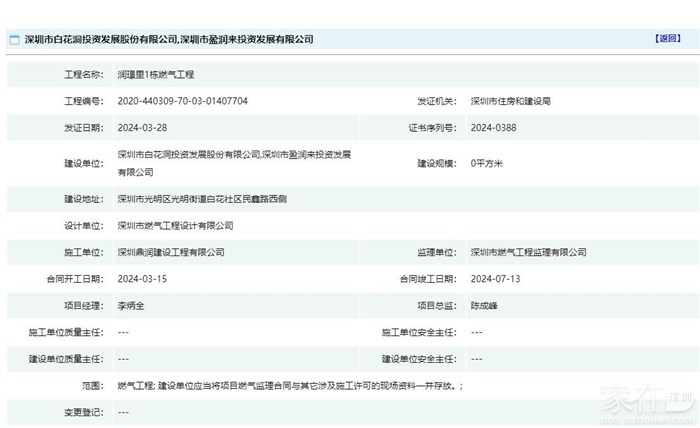700x428 pixels.
Task: Click project manager name 李炳全
Action: pyautogui.click(x=132, y=305)
